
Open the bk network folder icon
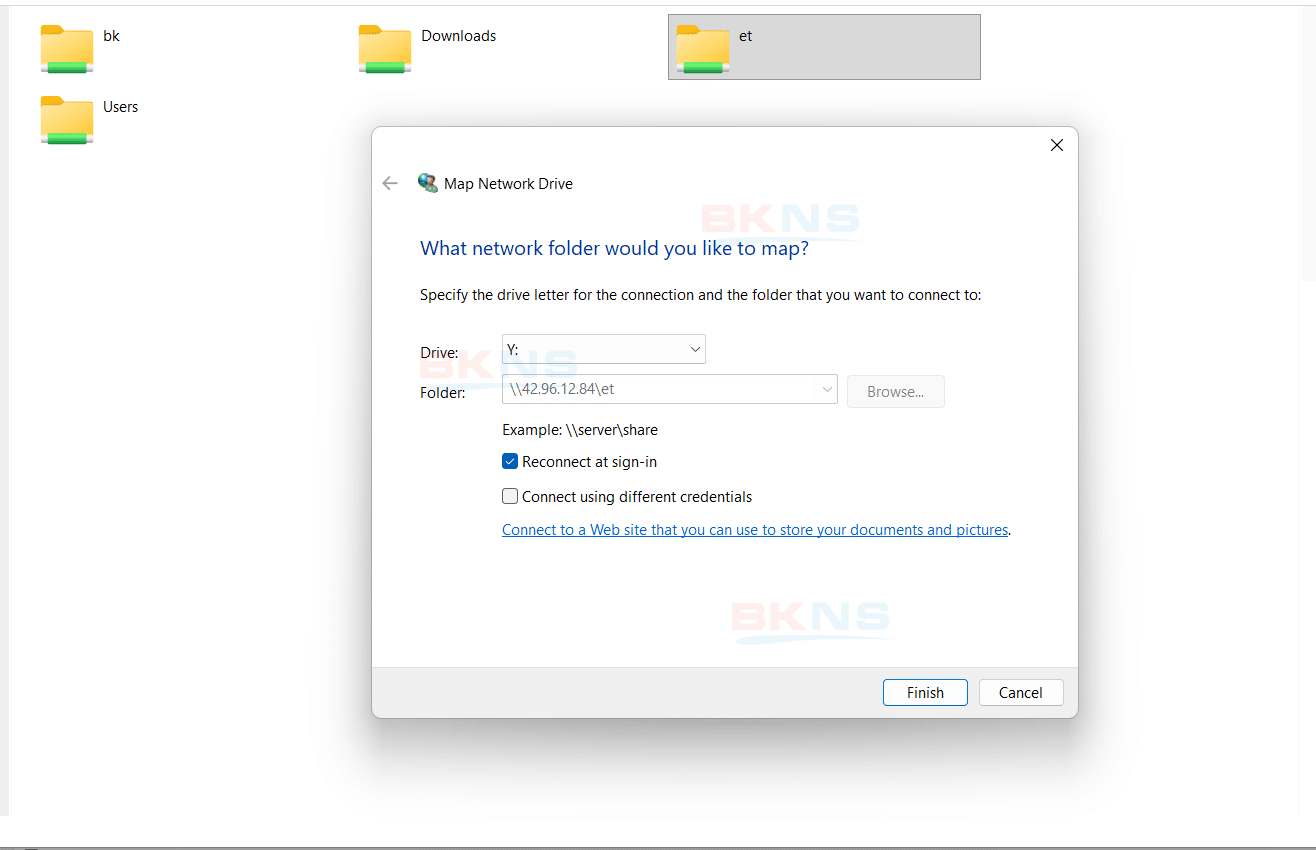(66, 49)
